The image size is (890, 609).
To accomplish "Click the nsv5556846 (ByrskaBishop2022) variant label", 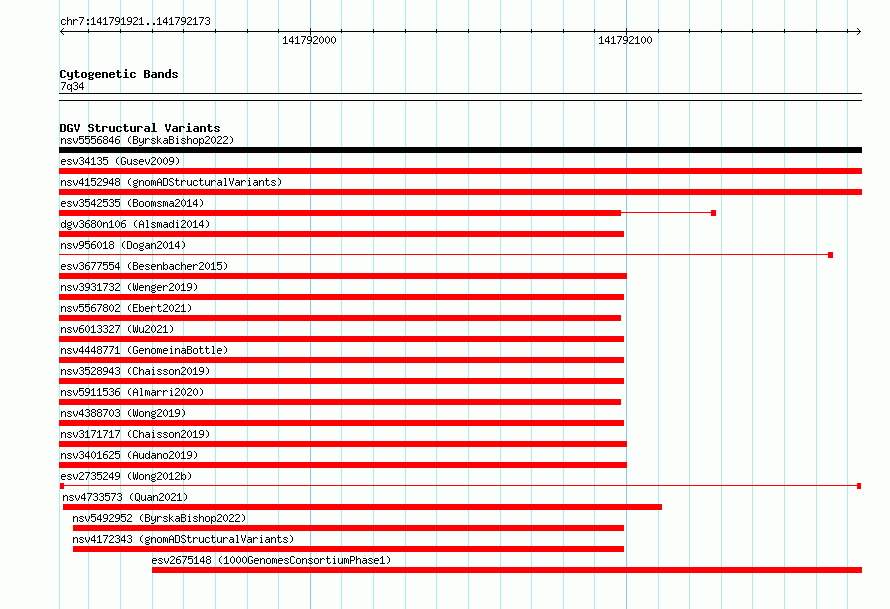I will tap(147, 140).
